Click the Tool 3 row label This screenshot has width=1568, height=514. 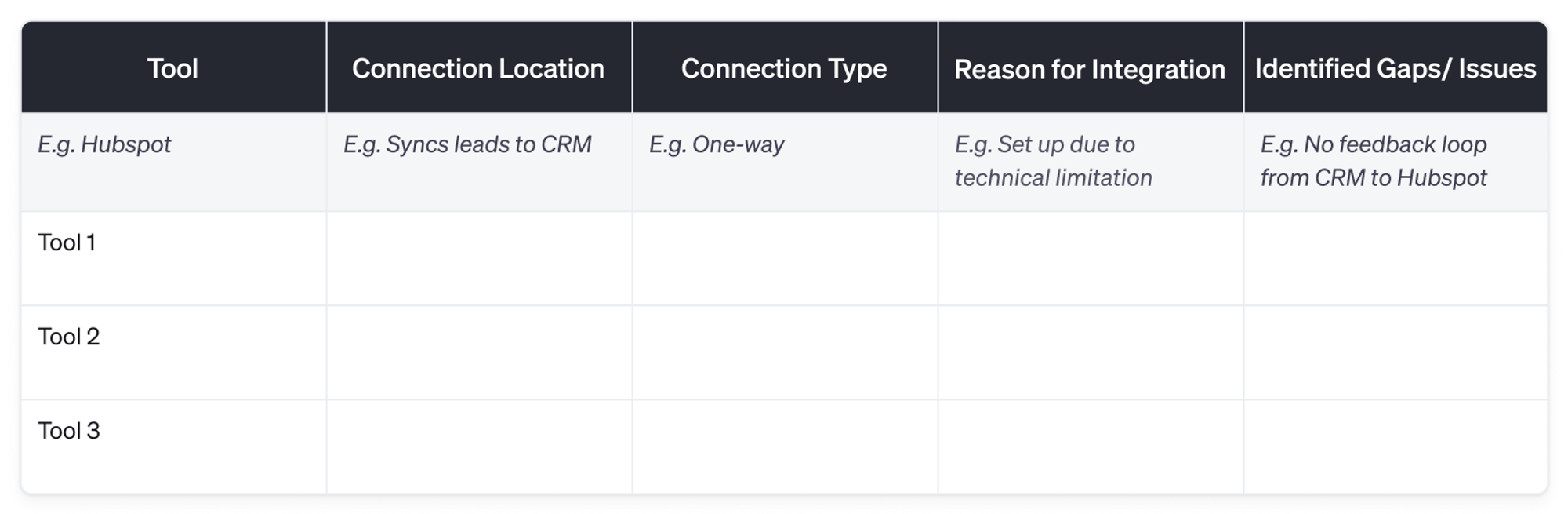click(69, 431)
